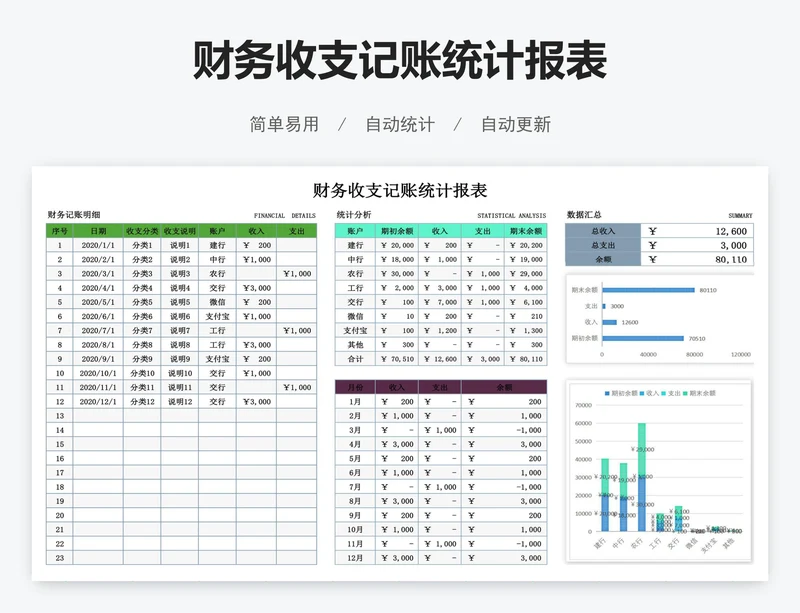Image resolution: width=800 pixels, height=613 pixels.
Task: Click the 收入 bar labeled 12600
Action: click(x=610, y=322)
